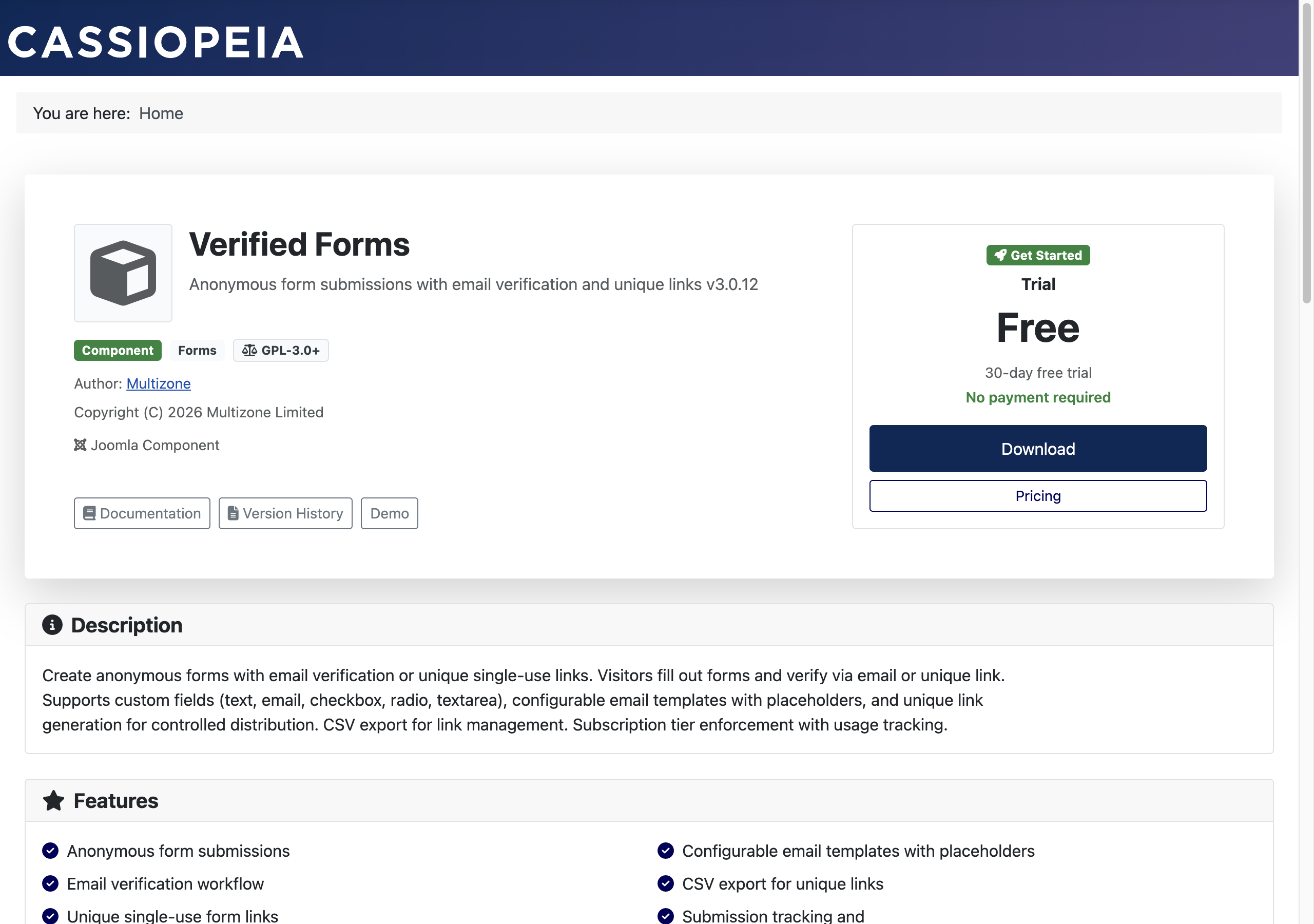Click the info icon beside Description heading

pyautogui.click(x=53, y=625)
